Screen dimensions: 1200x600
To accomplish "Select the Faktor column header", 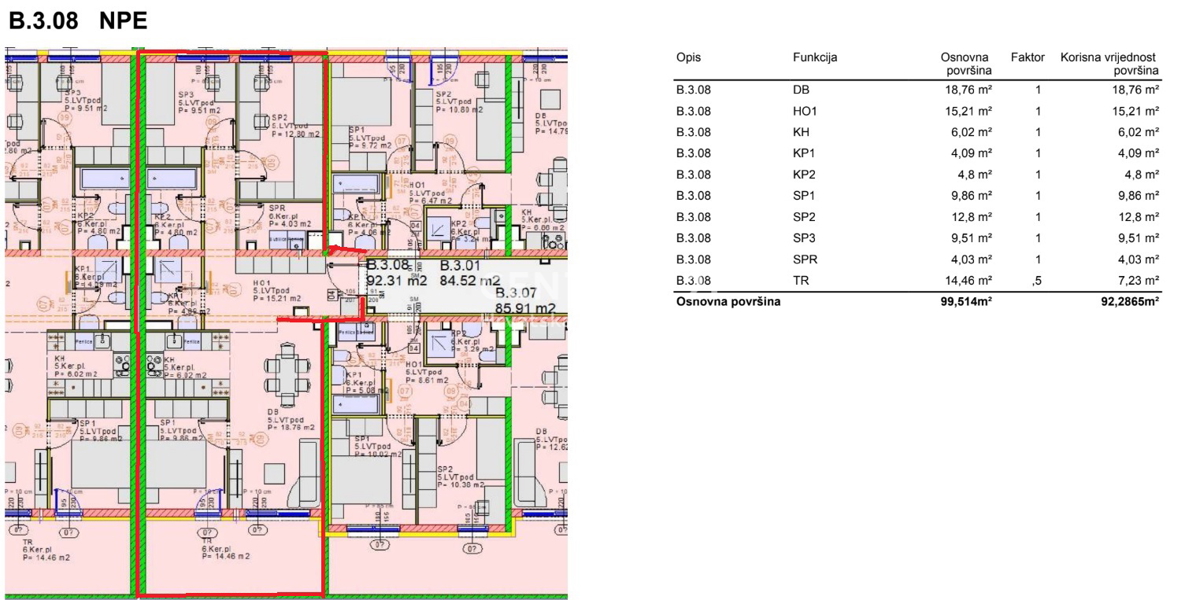I will click(1027, 58).
